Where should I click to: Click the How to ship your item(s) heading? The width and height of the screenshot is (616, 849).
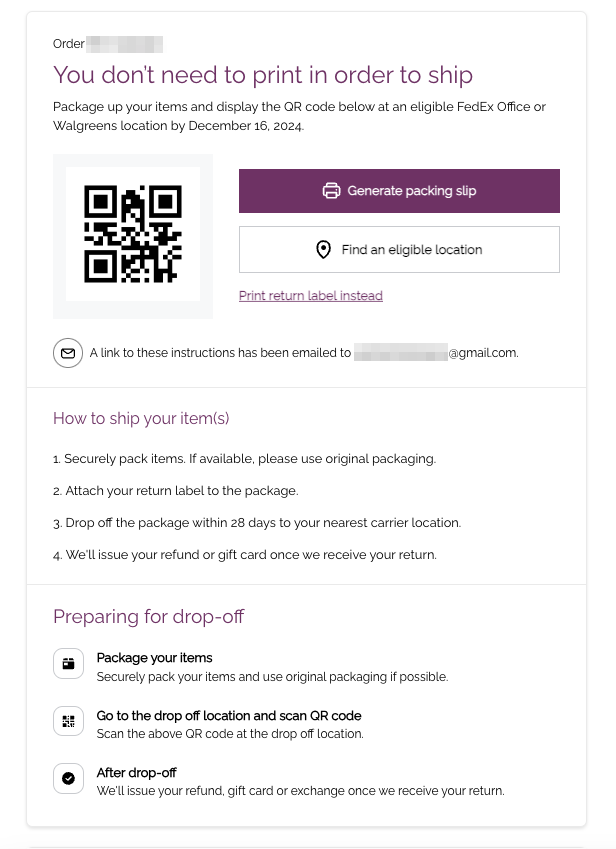point(141,419)
